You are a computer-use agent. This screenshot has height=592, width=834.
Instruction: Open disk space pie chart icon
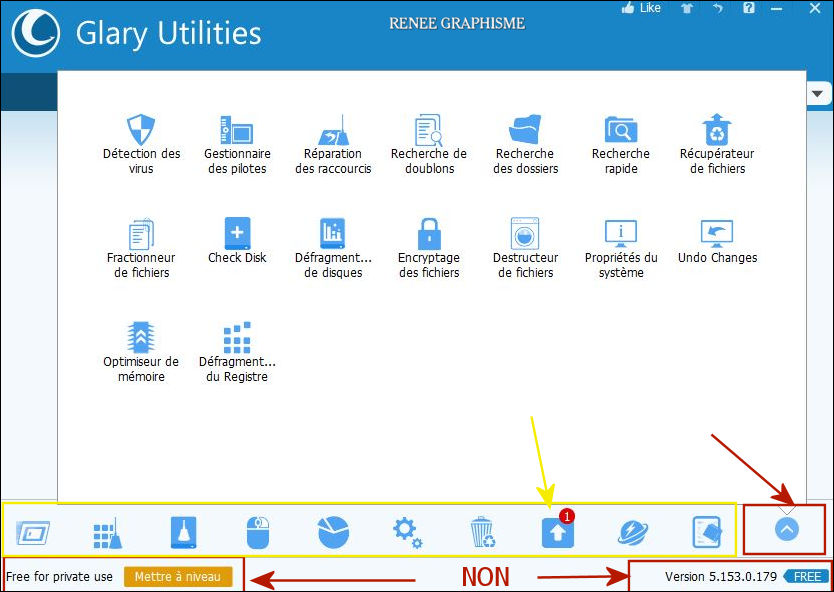pos(333,532)
